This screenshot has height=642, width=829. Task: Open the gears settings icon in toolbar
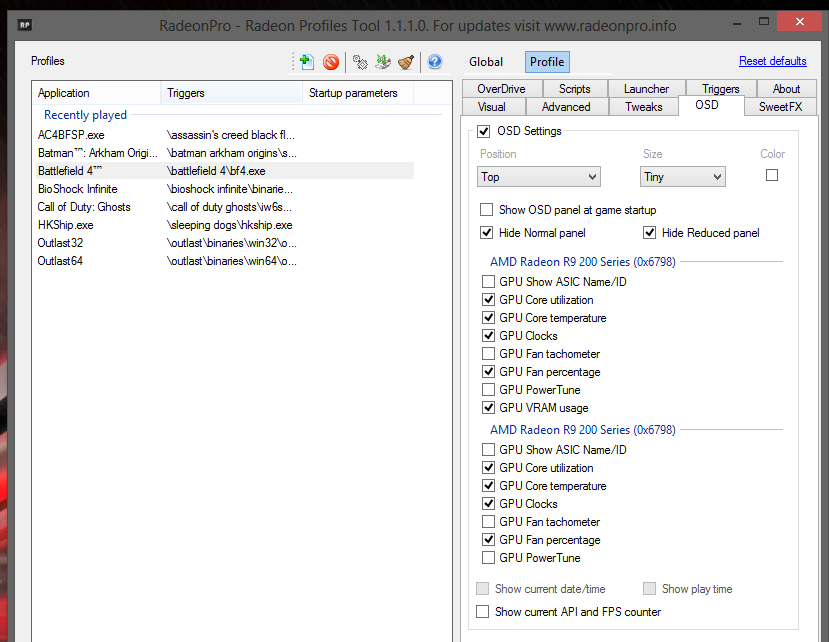click(360, 62)
